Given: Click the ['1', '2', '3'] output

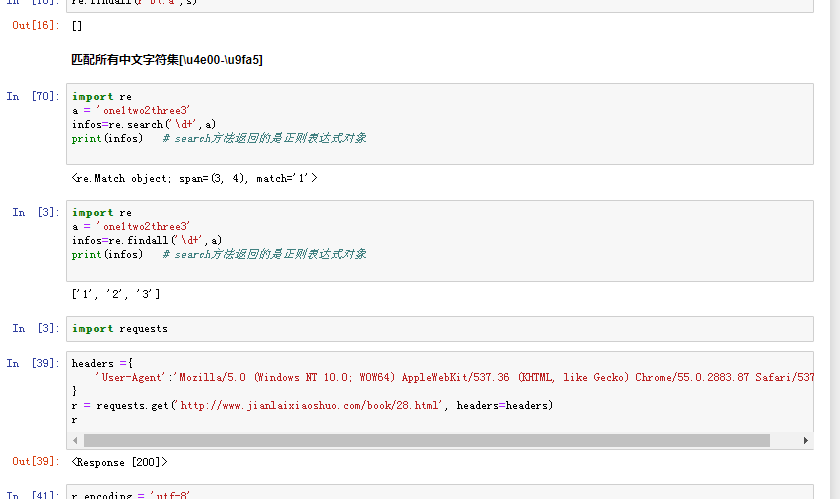Looking at the screenshot, I should (x=115, y=294).
